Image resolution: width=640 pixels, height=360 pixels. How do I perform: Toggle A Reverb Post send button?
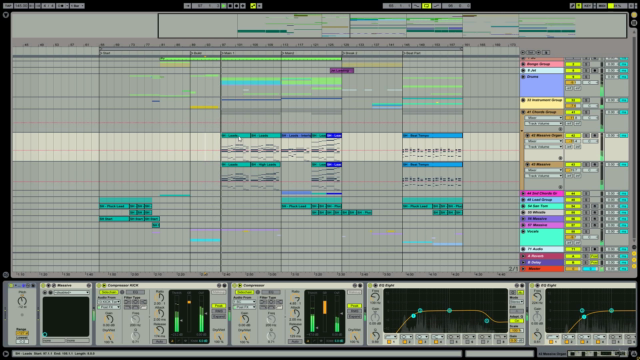point(594,256)
